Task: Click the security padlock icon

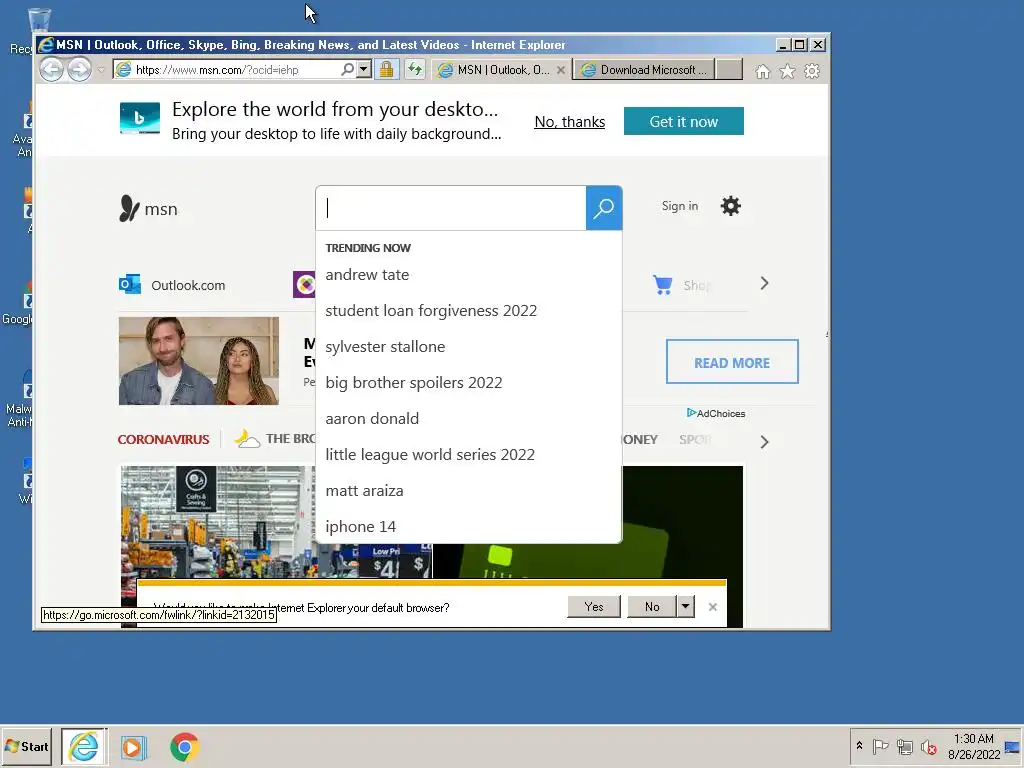Action: tap(387, 69)
